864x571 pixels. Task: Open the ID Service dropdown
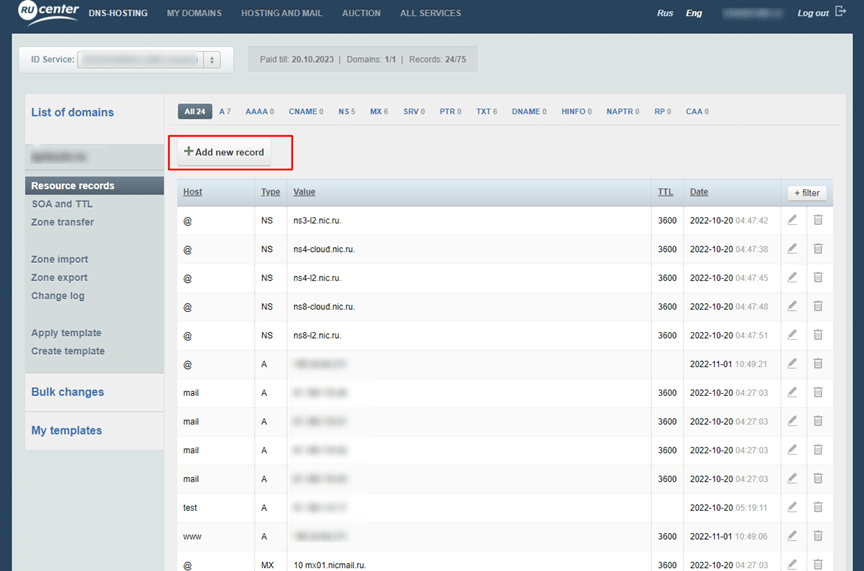149,60
